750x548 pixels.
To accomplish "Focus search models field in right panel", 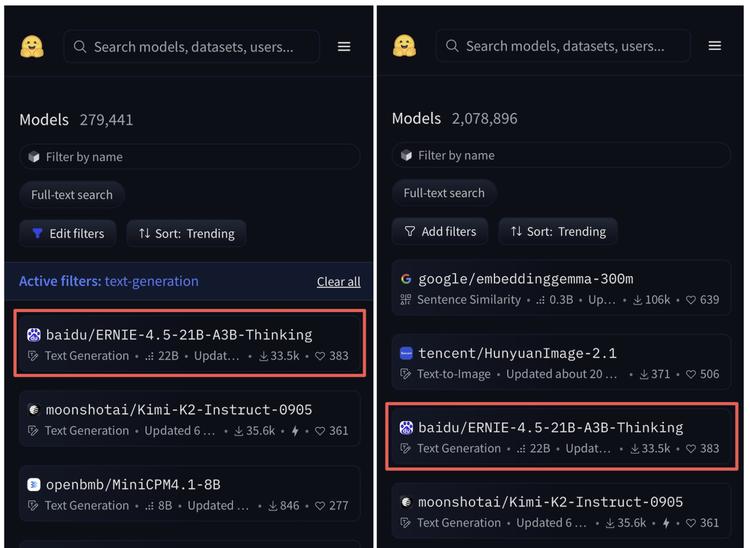I will click(x=563, y=46).
